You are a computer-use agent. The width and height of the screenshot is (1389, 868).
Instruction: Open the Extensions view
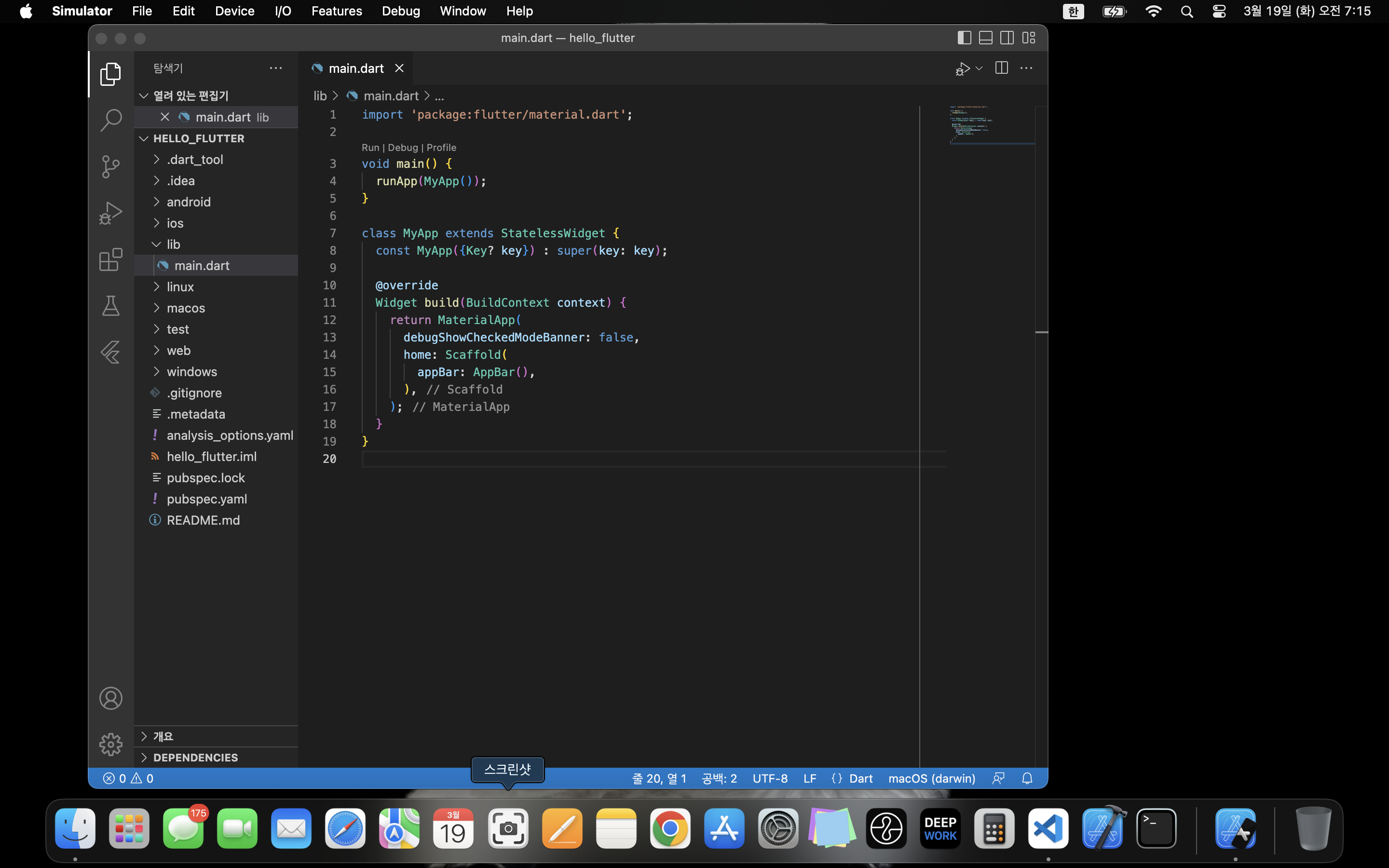pos(110,259)
